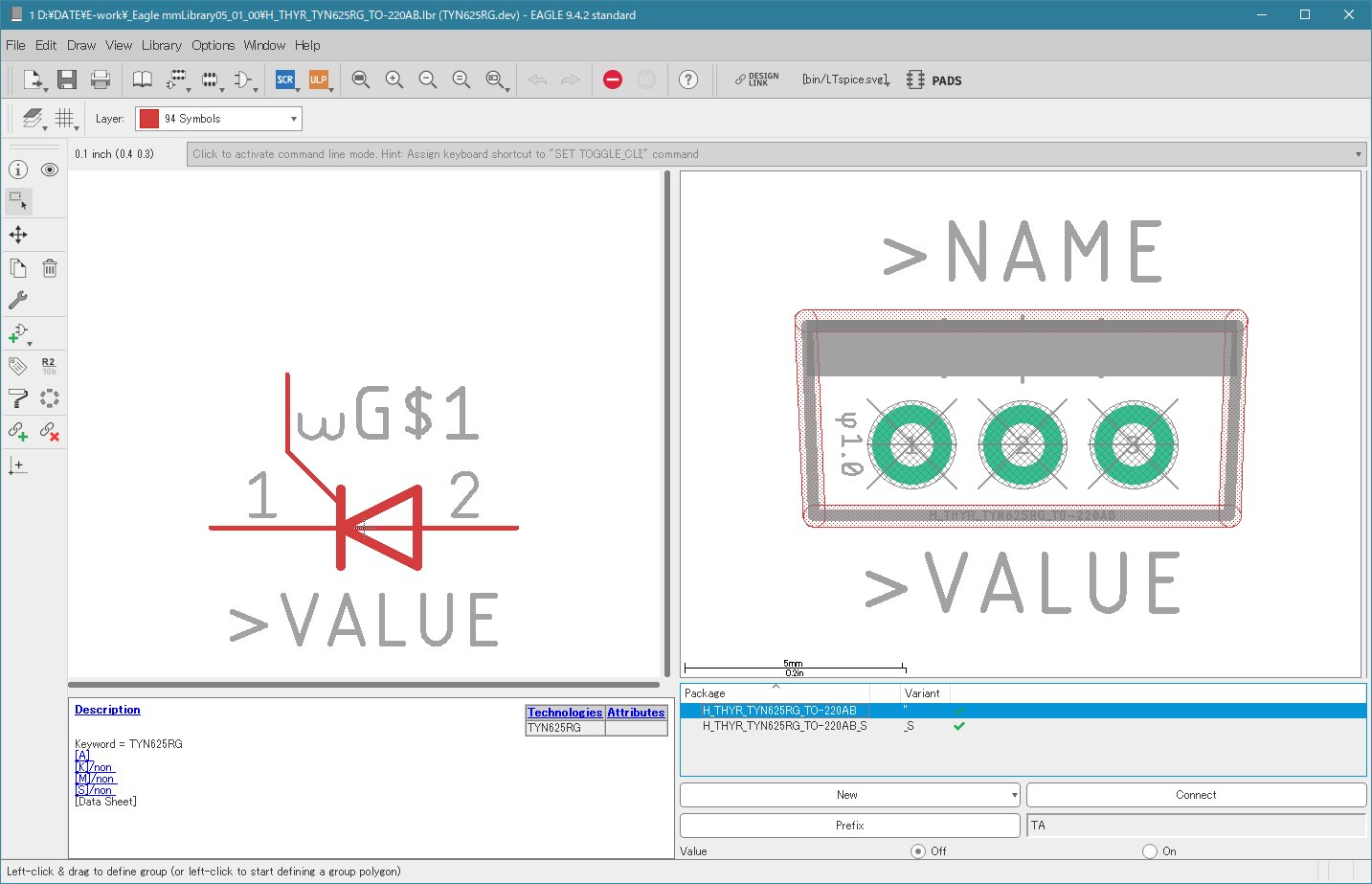Open the Grid settings icon
The image size is (1372, 884).
64,118
